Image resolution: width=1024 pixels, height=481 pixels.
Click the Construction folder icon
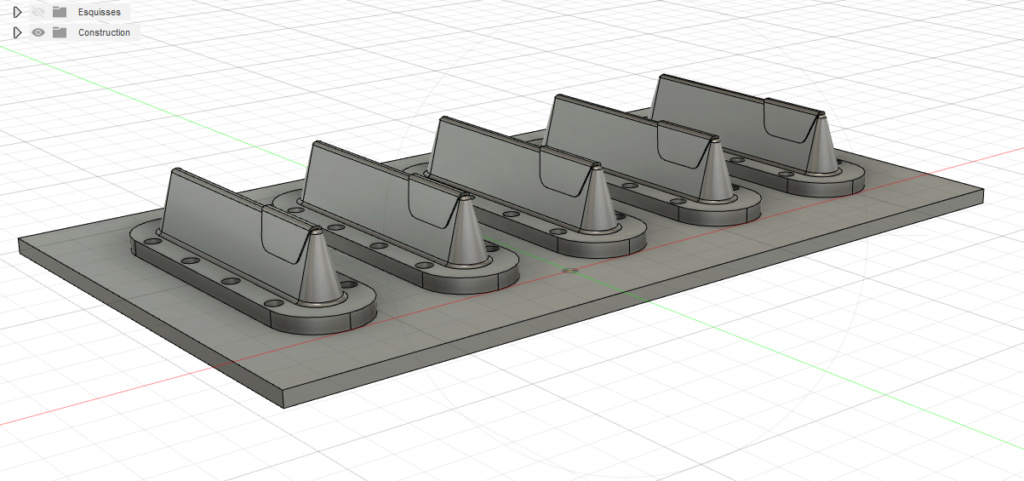59,32
